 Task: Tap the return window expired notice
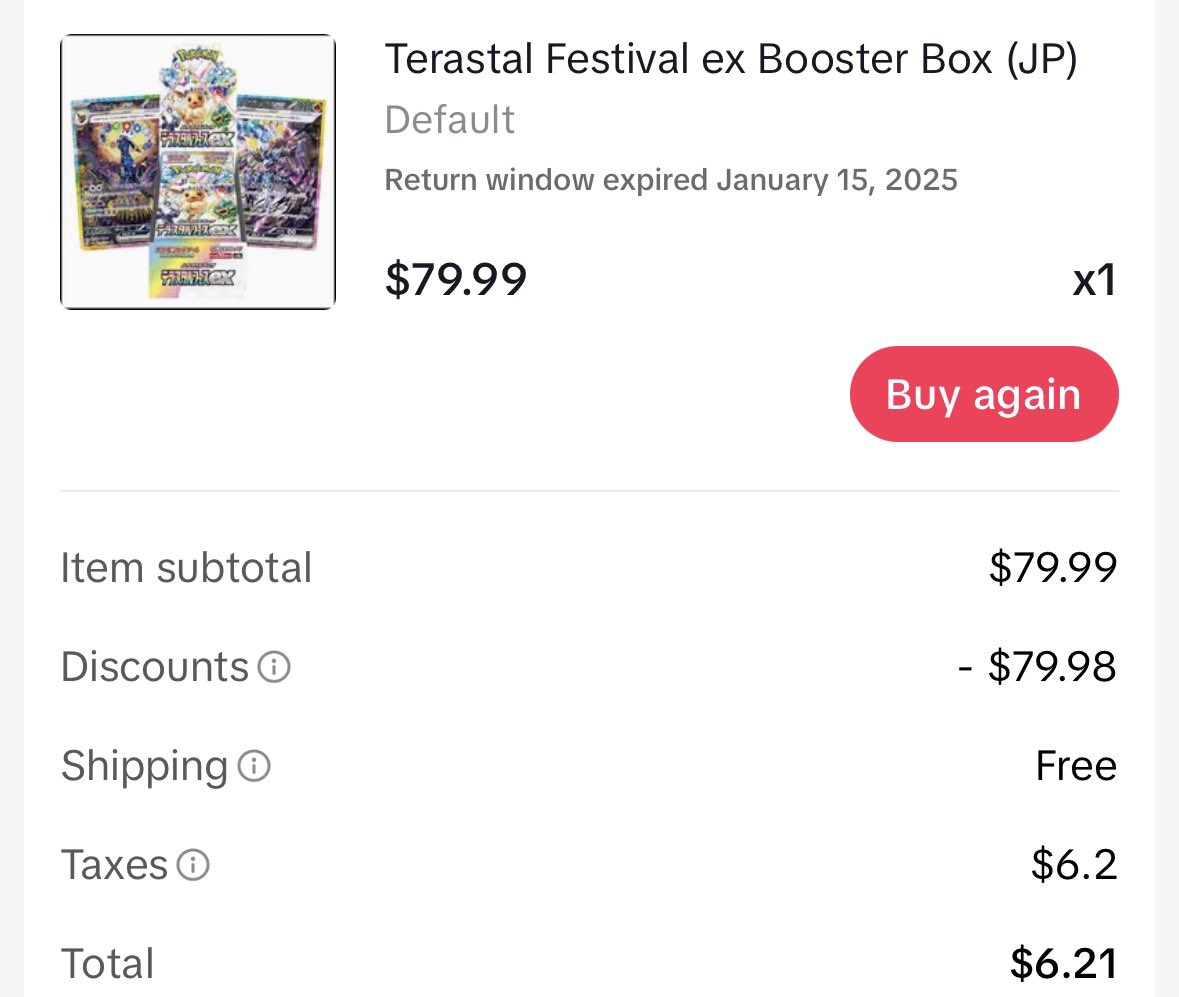coord(671,180)
